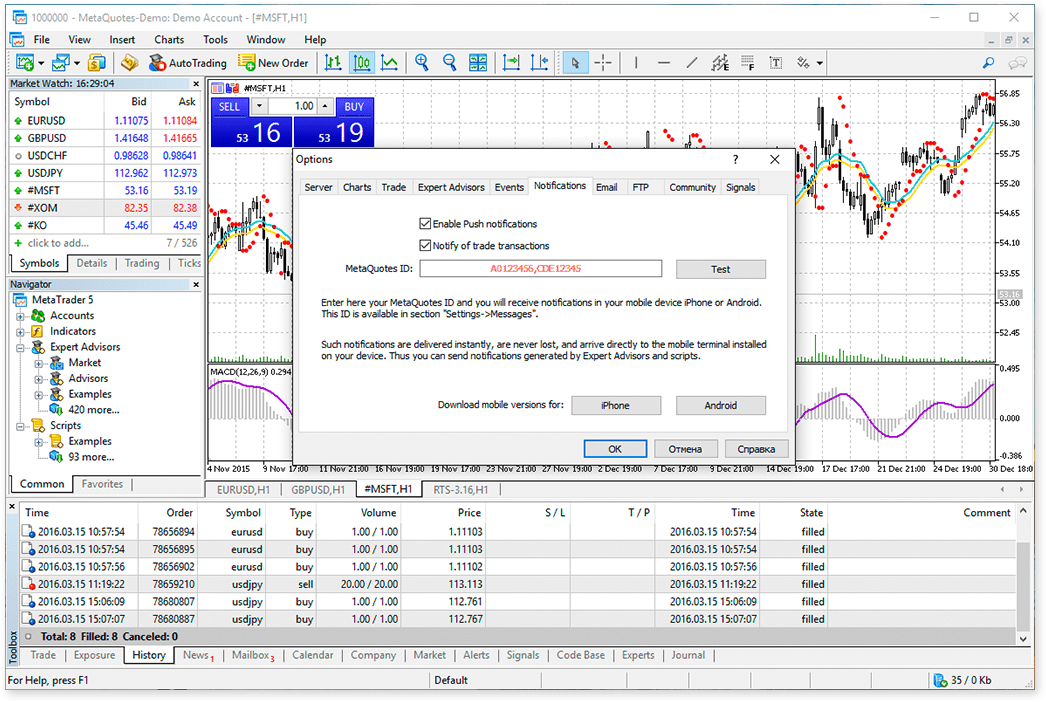Screen dimensions: 1046x702
Task: Select the text label tool
Action: click(776, 63)
